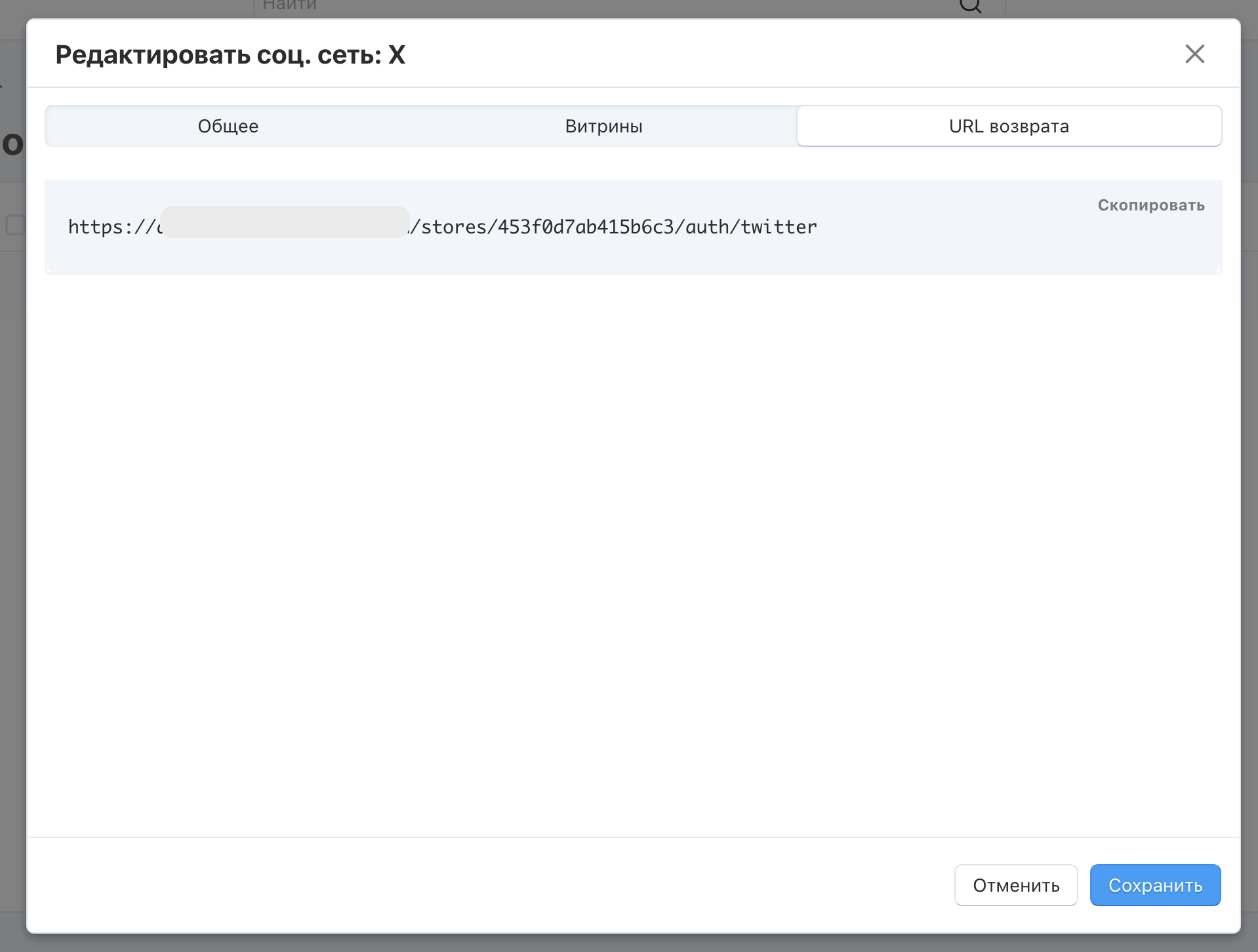The image size is (1258, 952).
Task: Click the 'https://' prefix of the URL
Action: 112,227
